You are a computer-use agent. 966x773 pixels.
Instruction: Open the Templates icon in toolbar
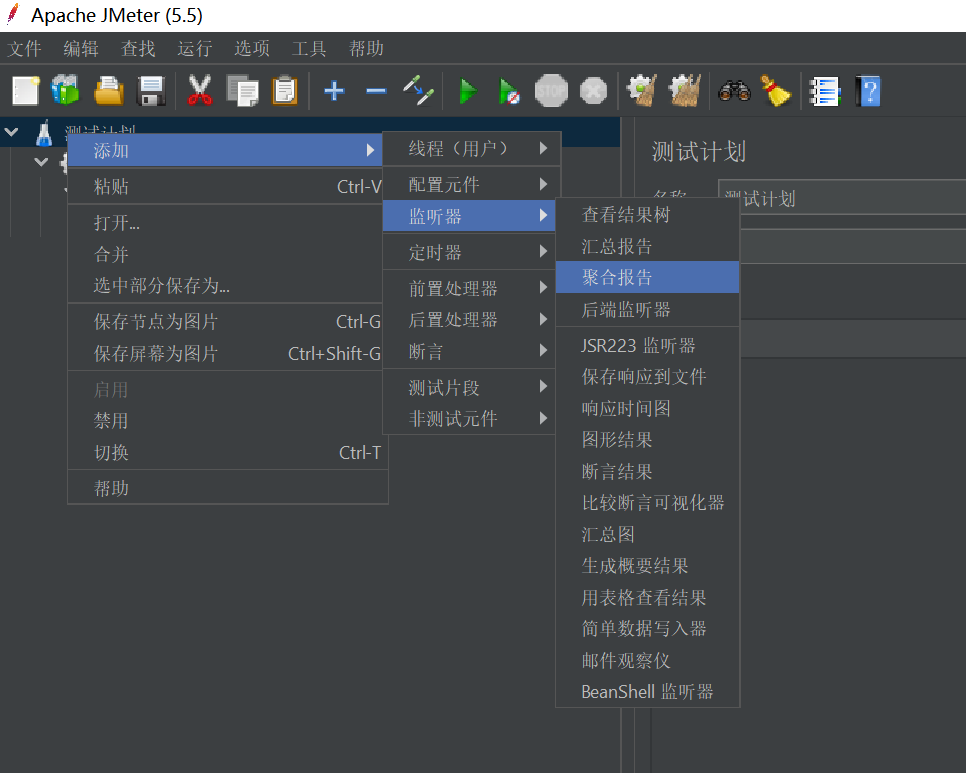pyautogui.click(x=65, y=91)
